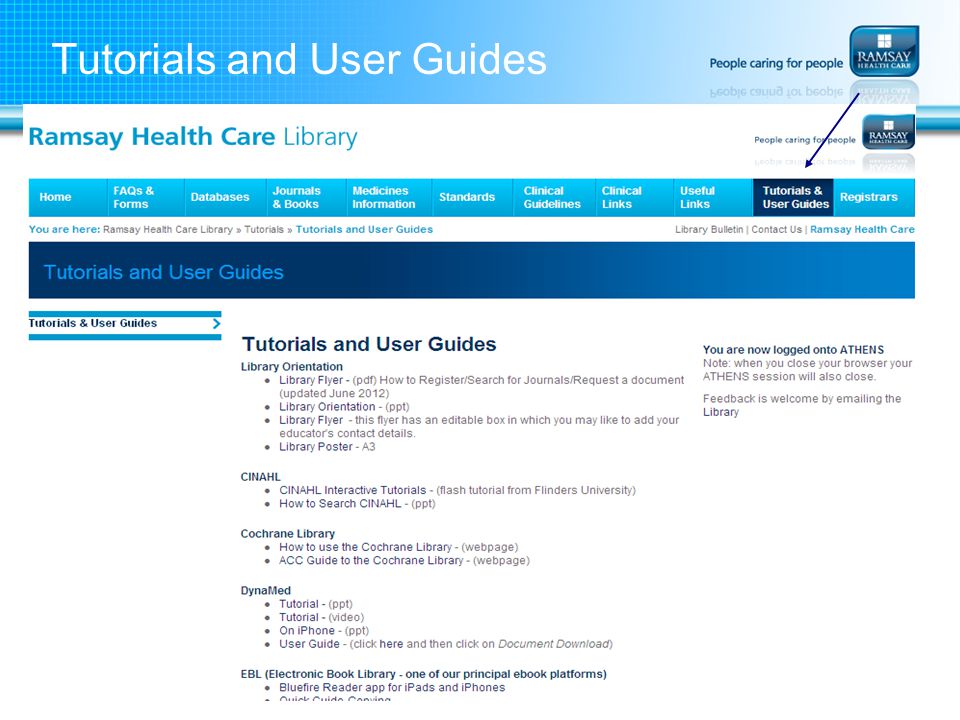Open the DynaMed On iPhone link
This screenshot has width=960, height=720.
click(x=307, y=631)
